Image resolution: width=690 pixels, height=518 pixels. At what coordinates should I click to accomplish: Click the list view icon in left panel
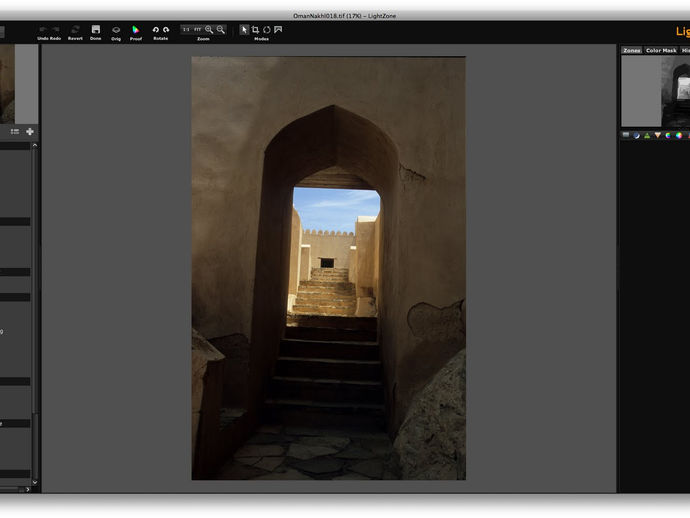point(15,132)
